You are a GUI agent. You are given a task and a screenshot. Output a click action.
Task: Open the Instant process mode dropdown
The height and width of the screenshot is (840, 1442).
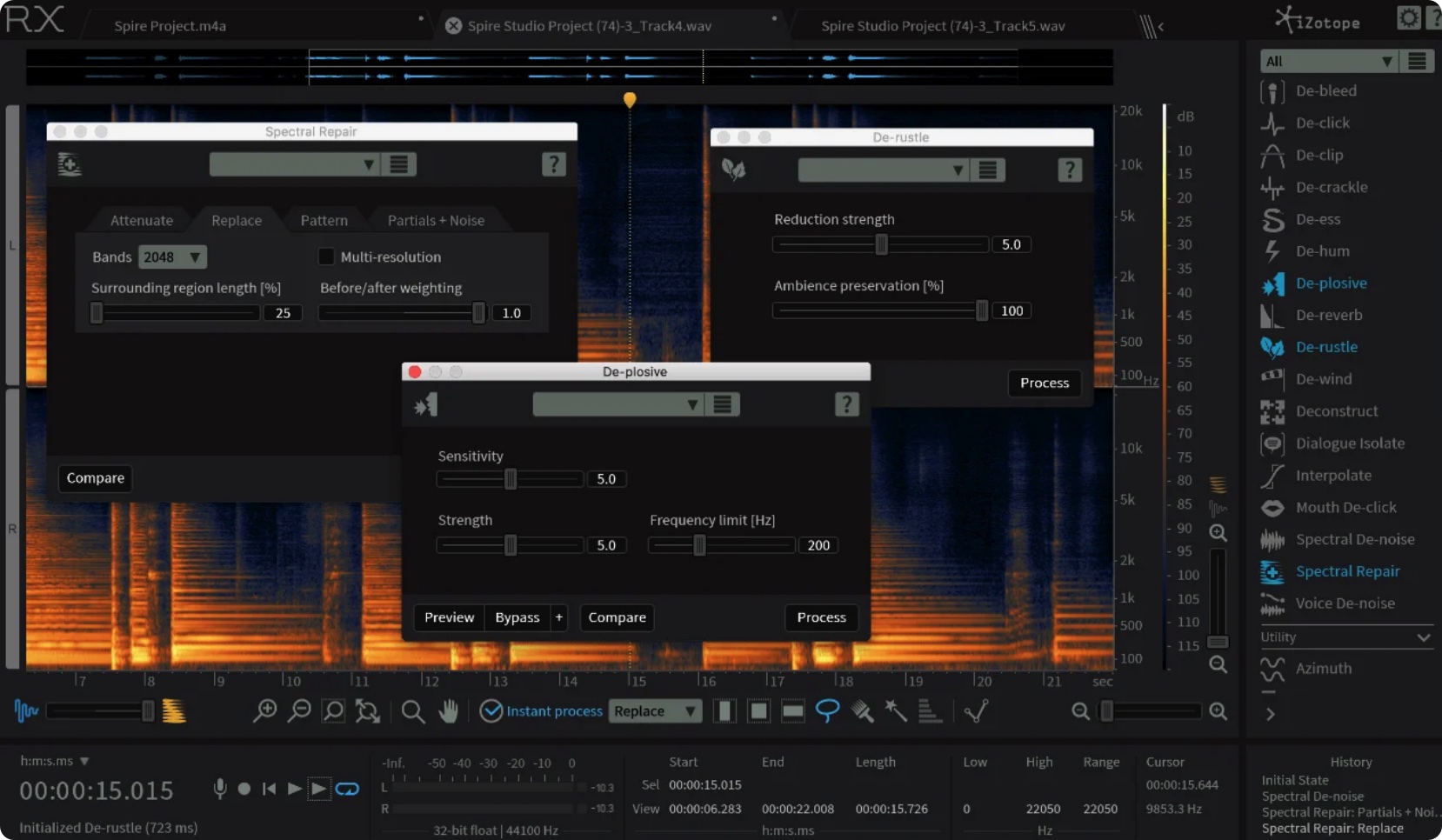click(x=655, y=711)
